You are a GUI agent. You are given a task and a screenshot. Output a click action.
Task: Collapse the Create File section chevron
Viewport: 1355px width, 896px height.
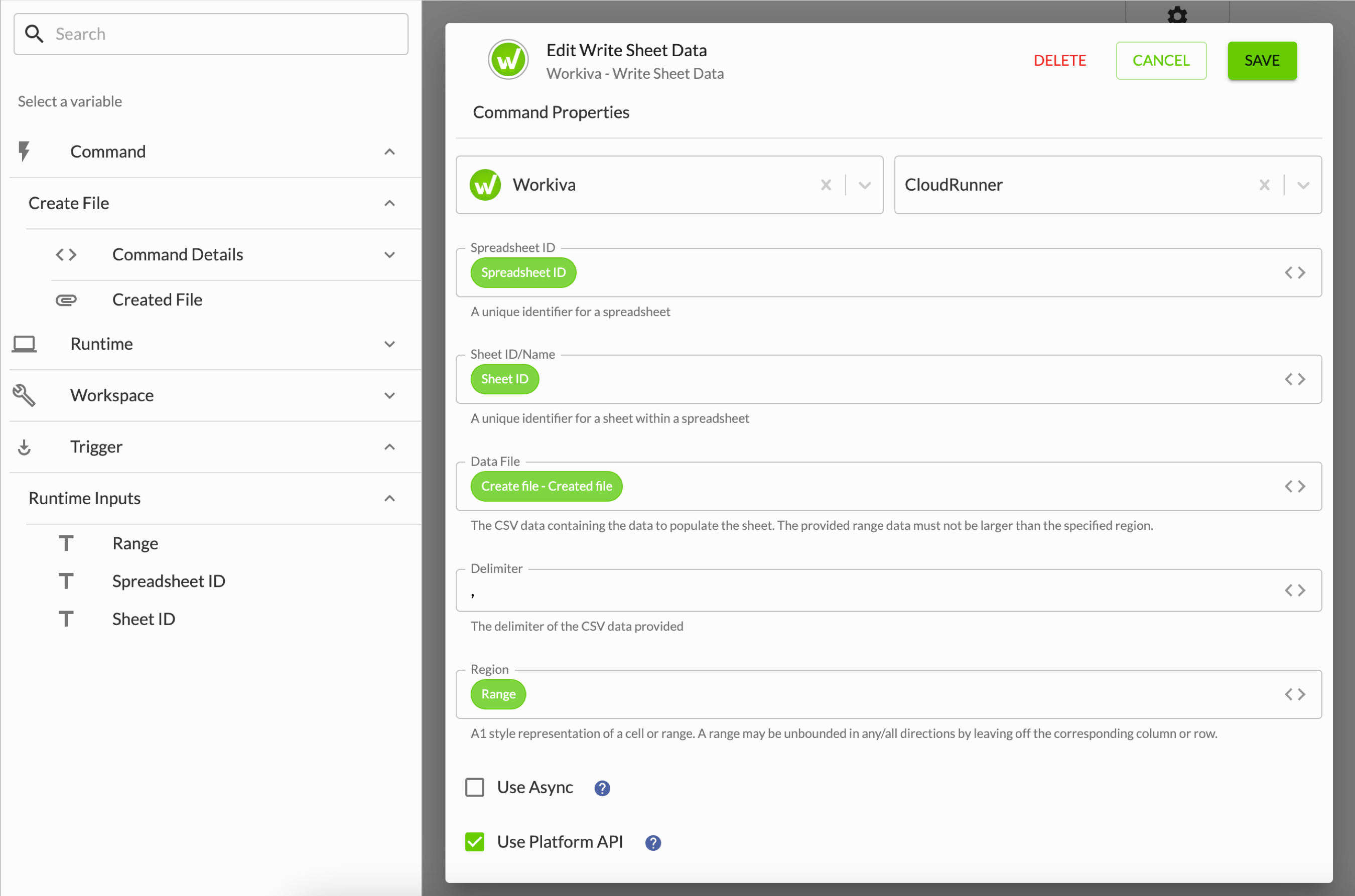click(390, 203)
